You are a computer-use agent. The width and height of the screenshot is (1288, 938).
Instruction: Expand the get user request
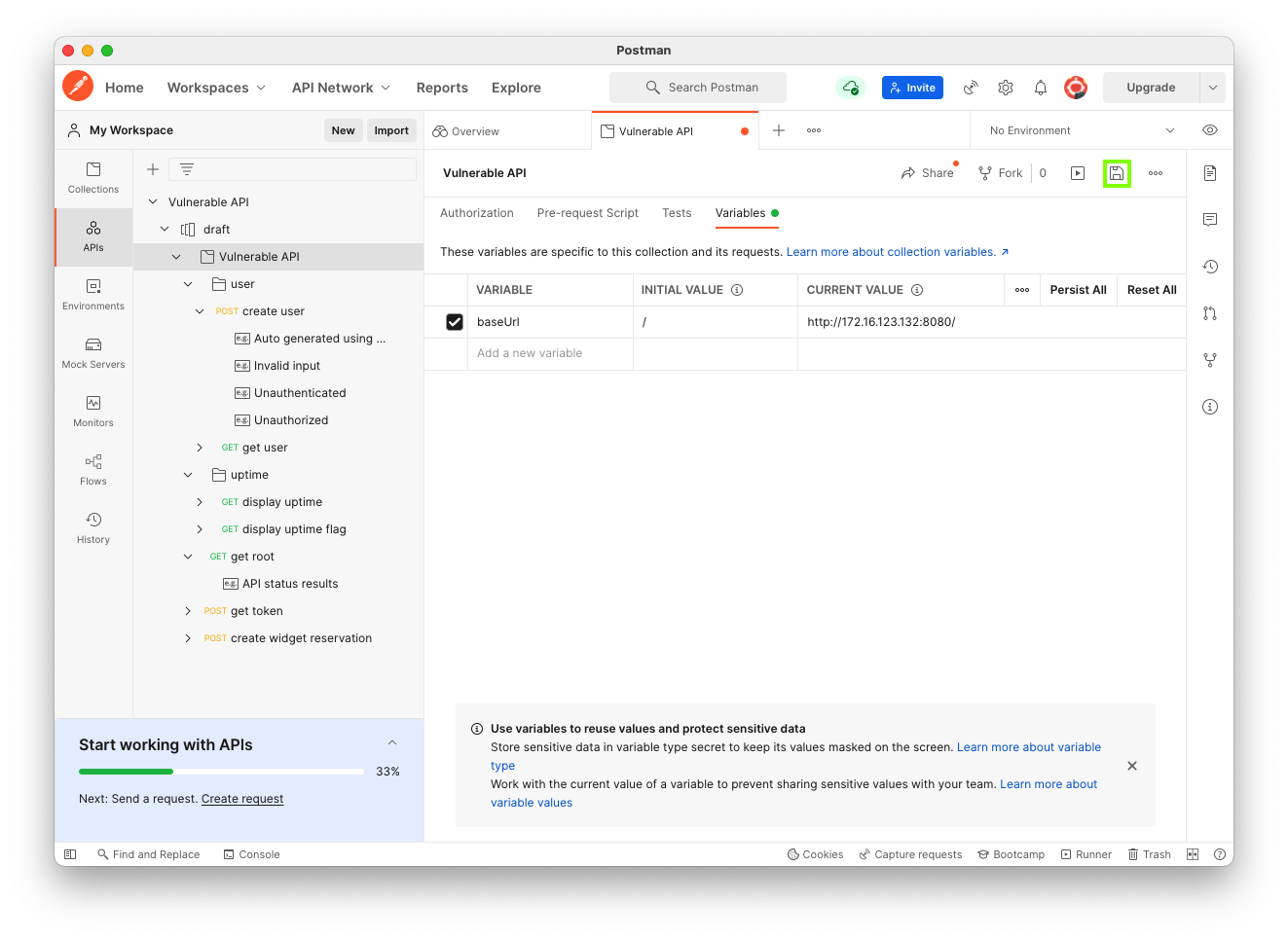[x=200, y=448]
